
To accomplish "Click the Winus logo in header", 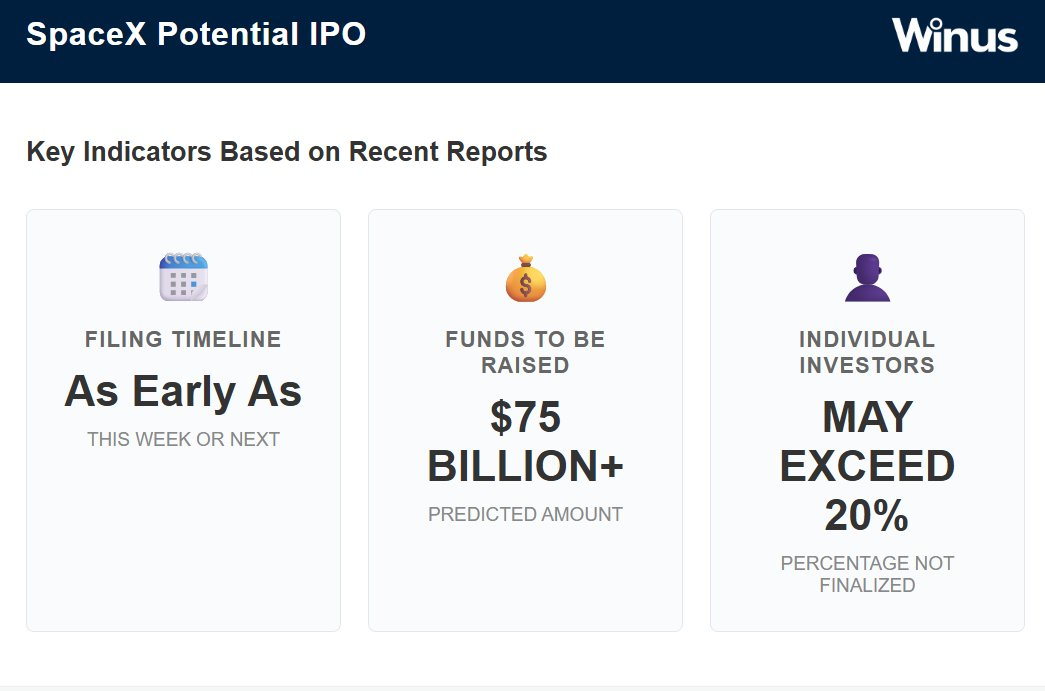I will tap(954, 36).
